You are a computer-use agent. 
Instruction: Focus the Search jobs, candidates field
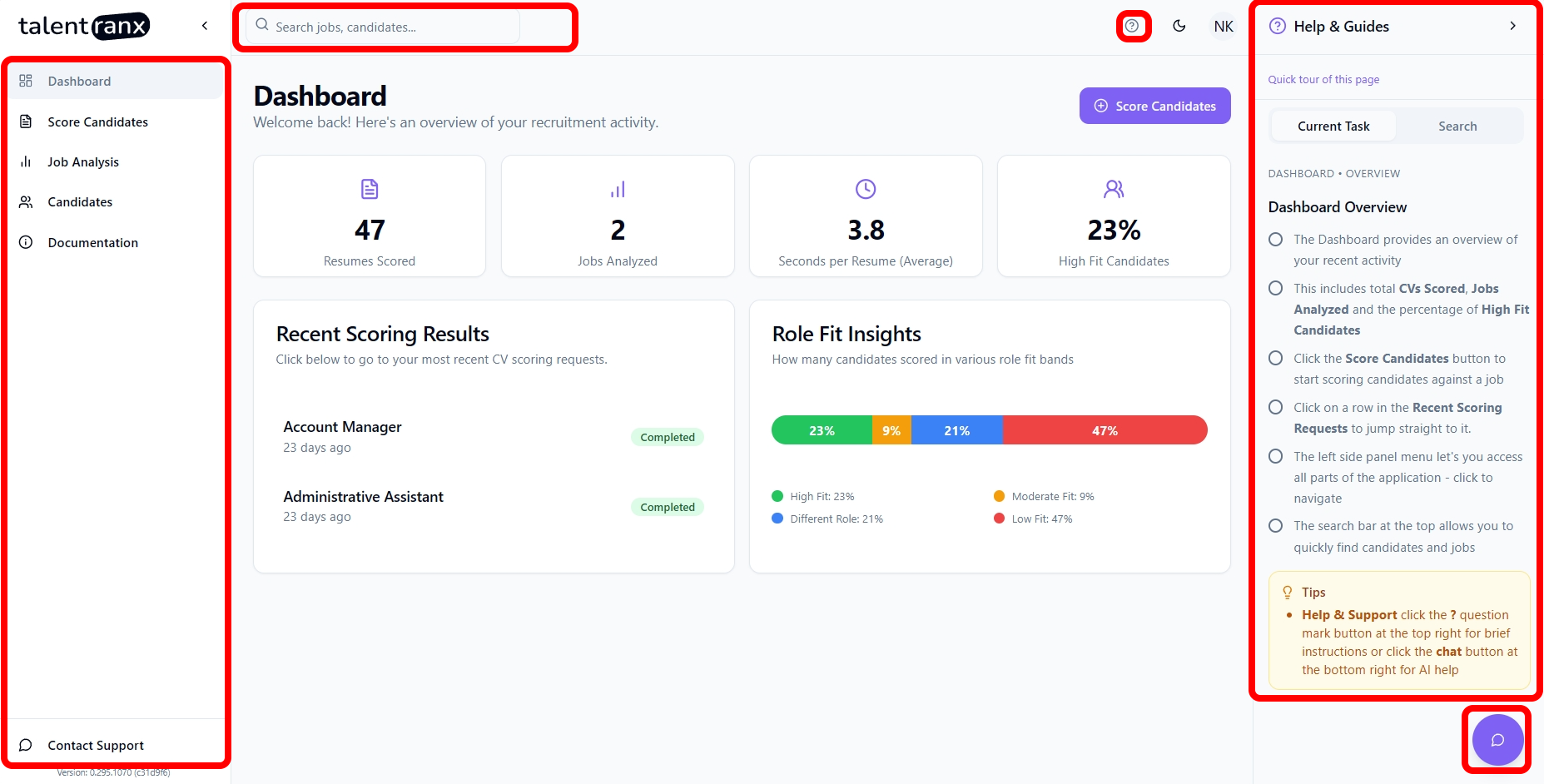pos(391,27)
